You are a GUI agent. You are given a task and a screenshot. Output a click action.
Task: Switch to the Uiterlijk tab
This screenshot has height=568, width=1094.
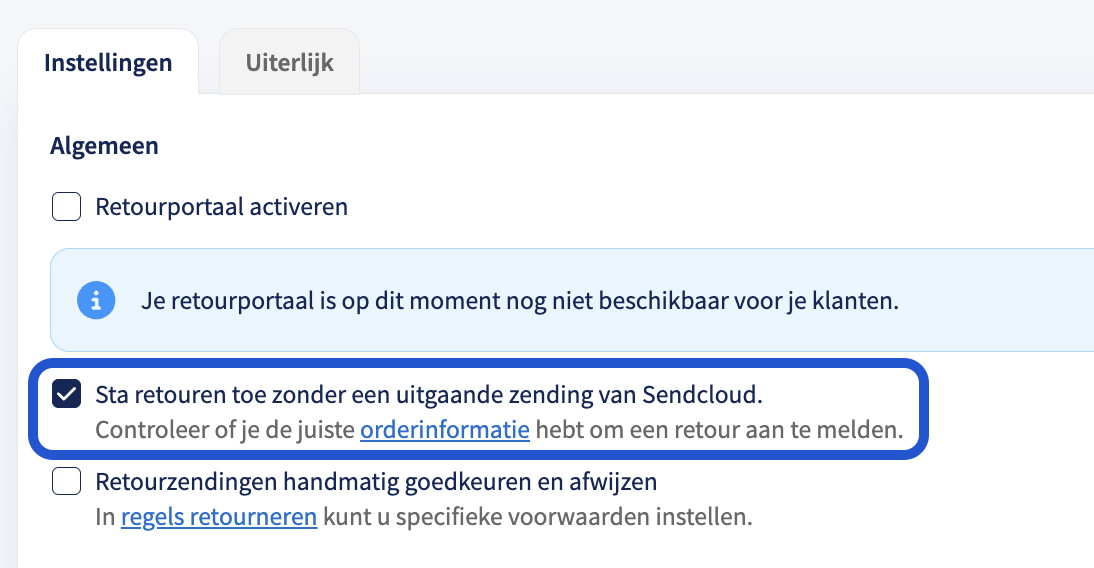click(x=290, y=62)
